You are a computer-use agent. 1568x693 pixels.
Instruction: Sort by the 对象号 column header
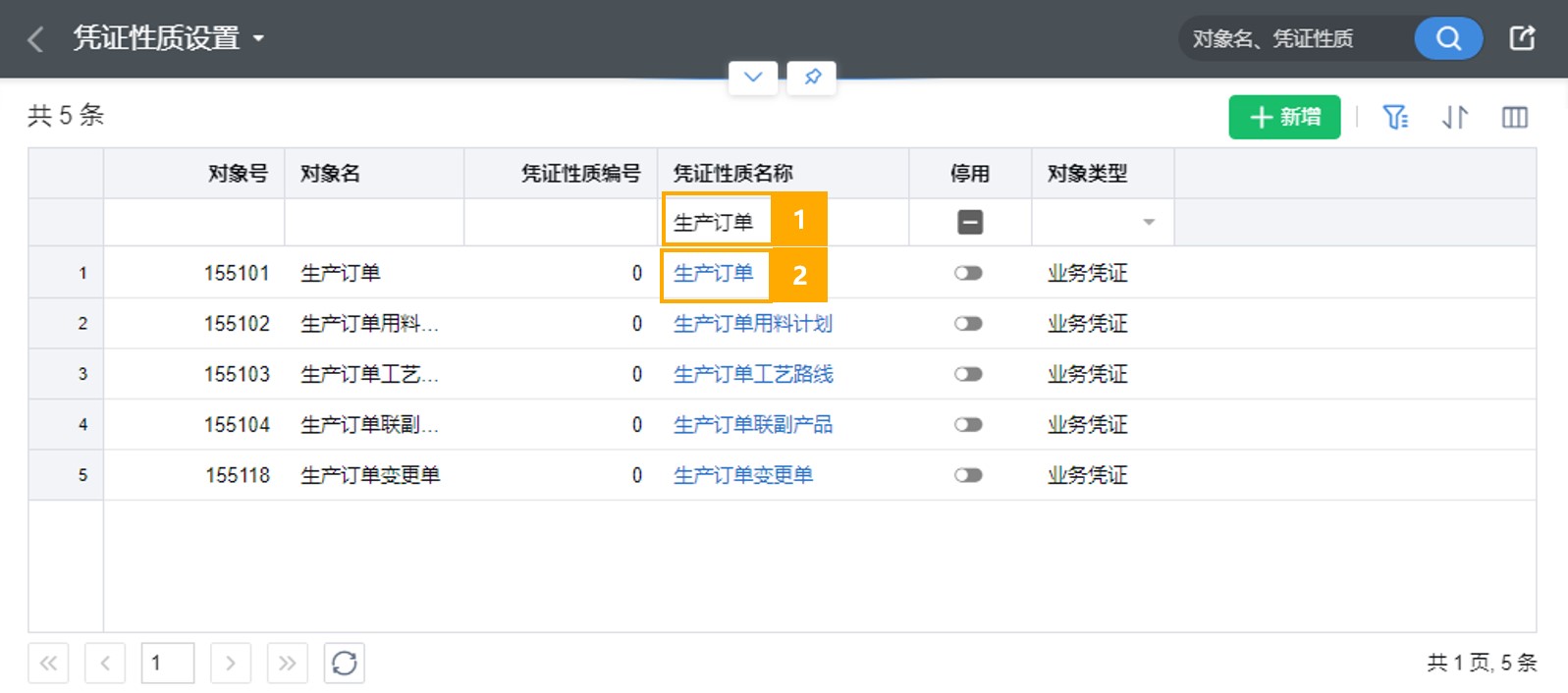[x=194, y=174]
